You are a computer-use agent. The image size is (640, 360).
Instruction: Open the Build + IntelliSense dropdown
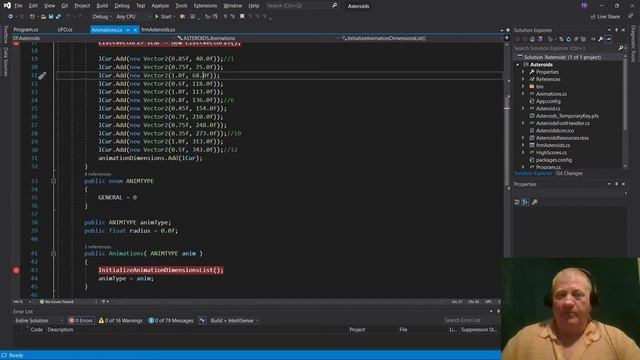[x=234, y=321]
